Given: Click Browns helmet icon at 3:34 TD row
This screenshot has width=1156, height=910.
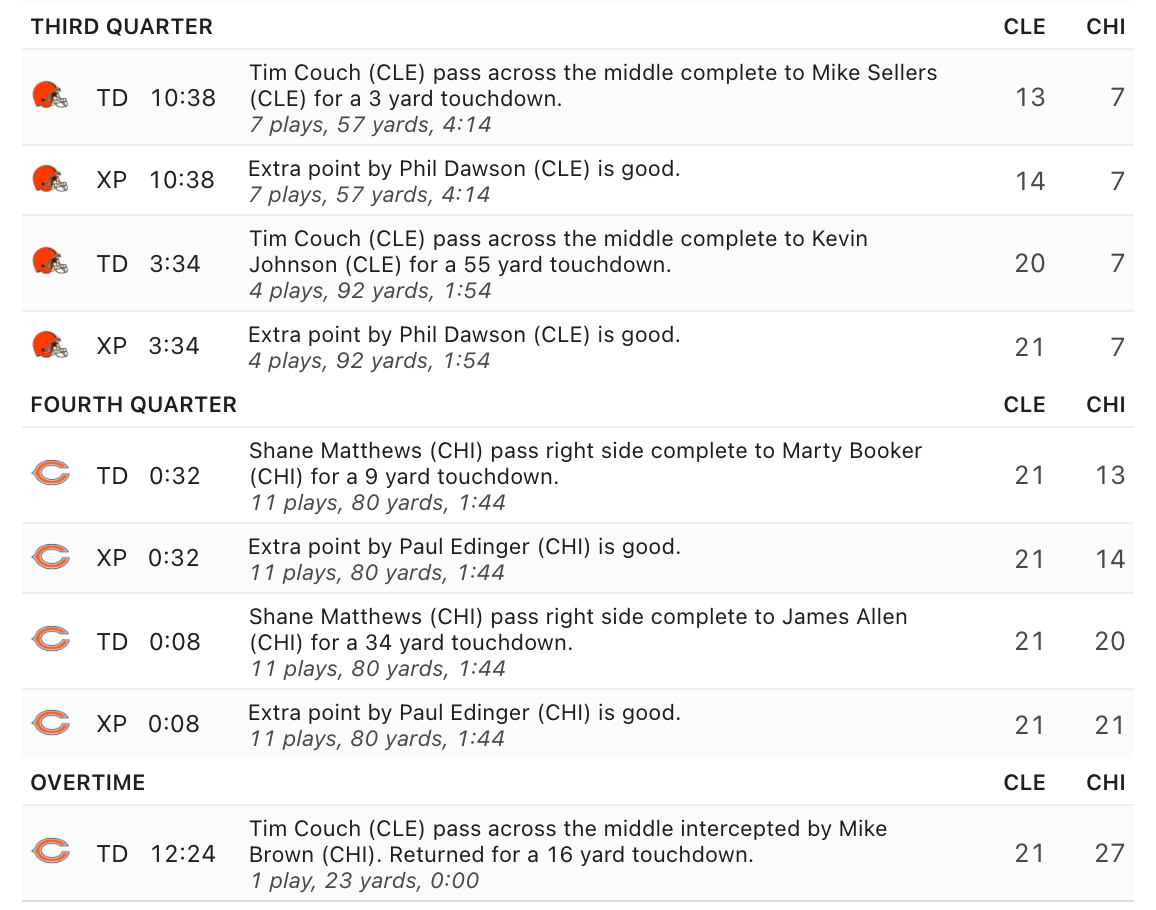Looking at the screenshot, I should (50, 263).
